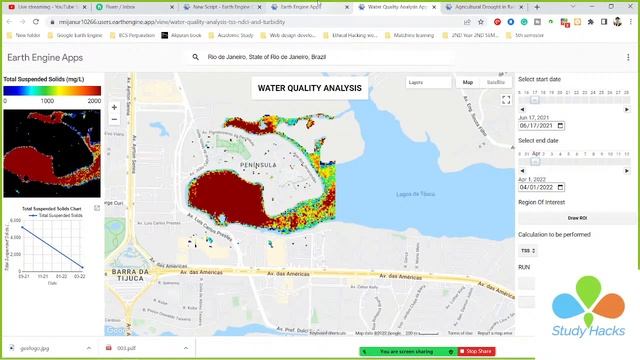Move the start date slider handle
This screenshot has width=640, height=360.
click(x=534, y=100)
